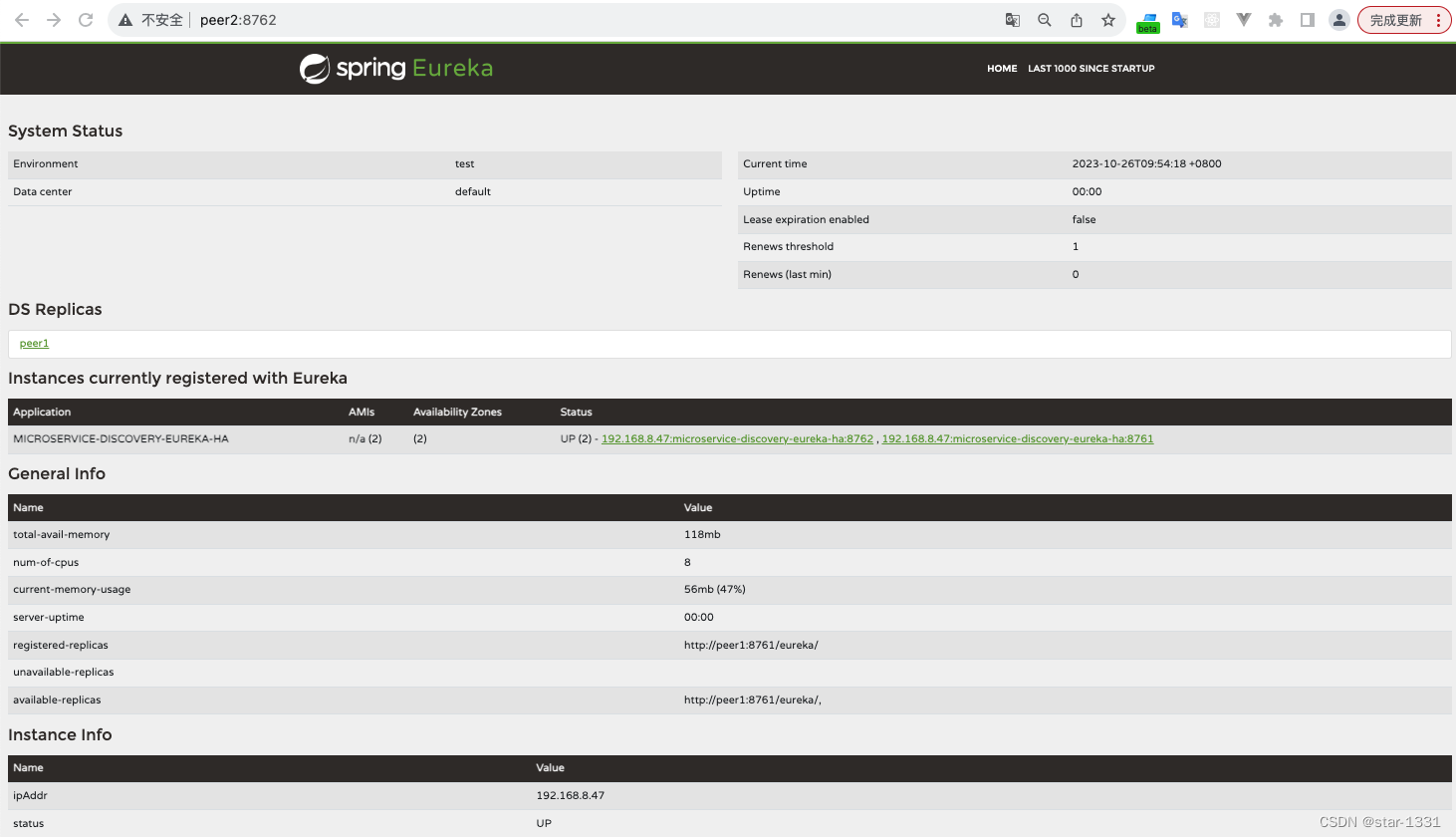Select the Lease expiration enabled value false
Image resolution: width=1456 pixels, height=837 pixels.
(x=1084, y=220)
